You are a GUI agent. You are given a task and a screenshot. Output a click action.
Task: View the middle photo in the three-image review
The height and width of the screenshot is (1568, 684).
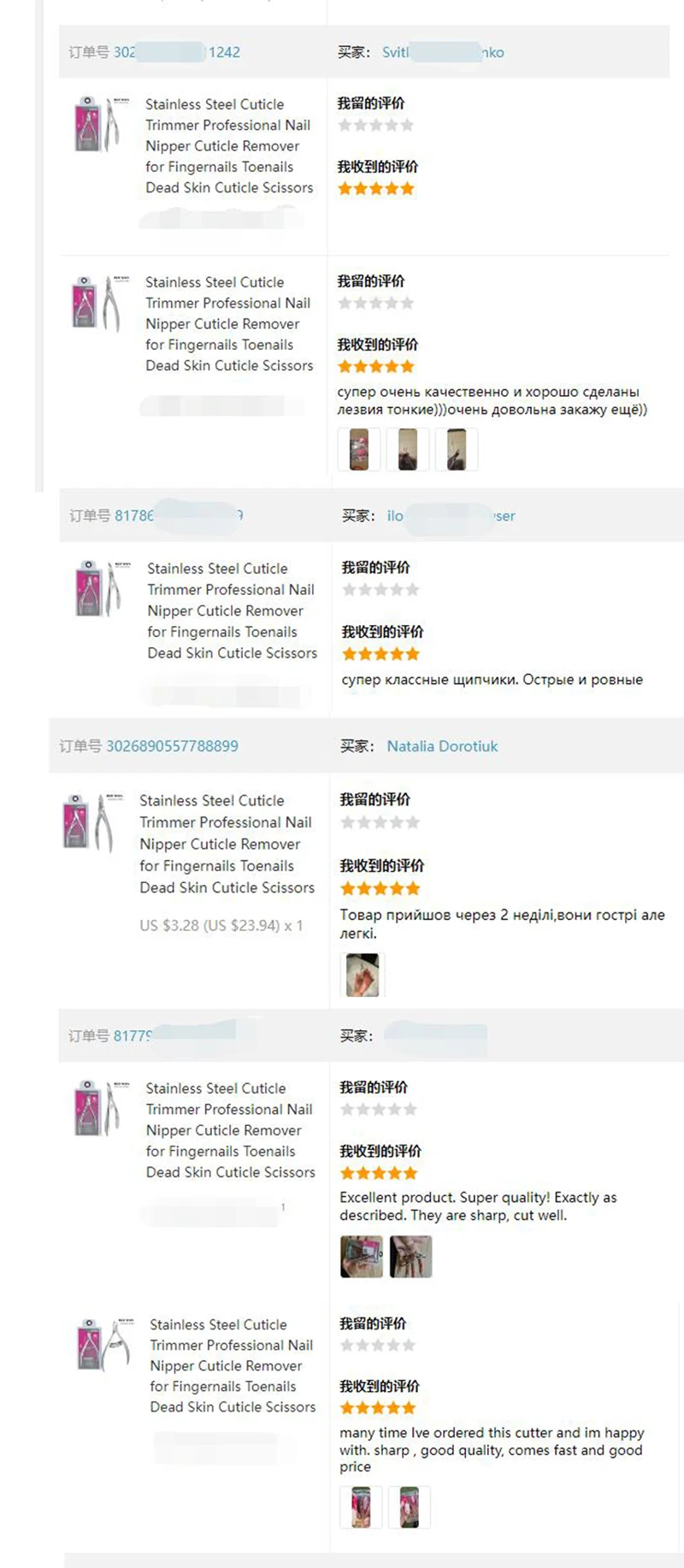click(x=408, y=450)
